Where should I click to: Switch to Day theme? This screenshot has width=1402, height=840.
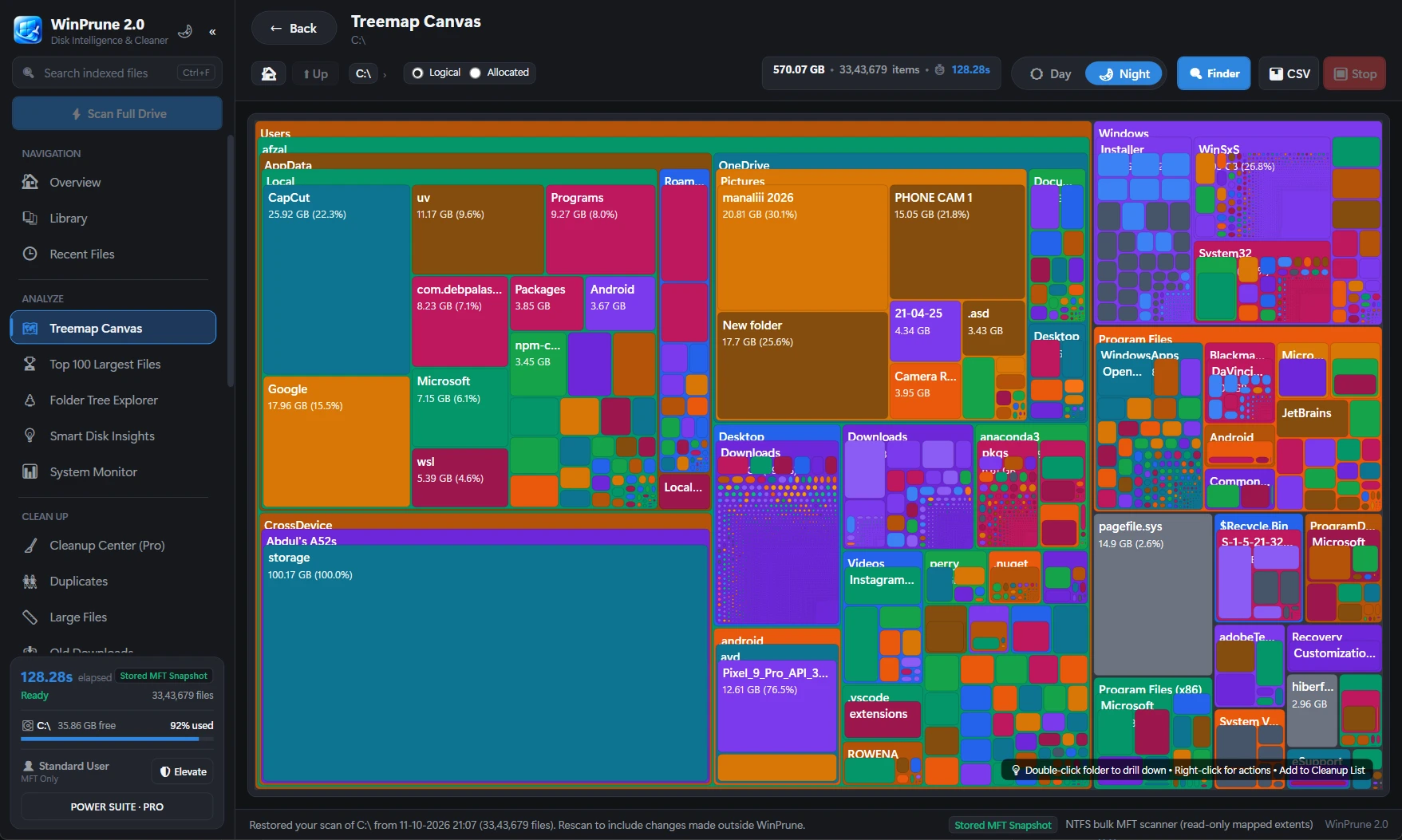click(x=1050, y=73)
